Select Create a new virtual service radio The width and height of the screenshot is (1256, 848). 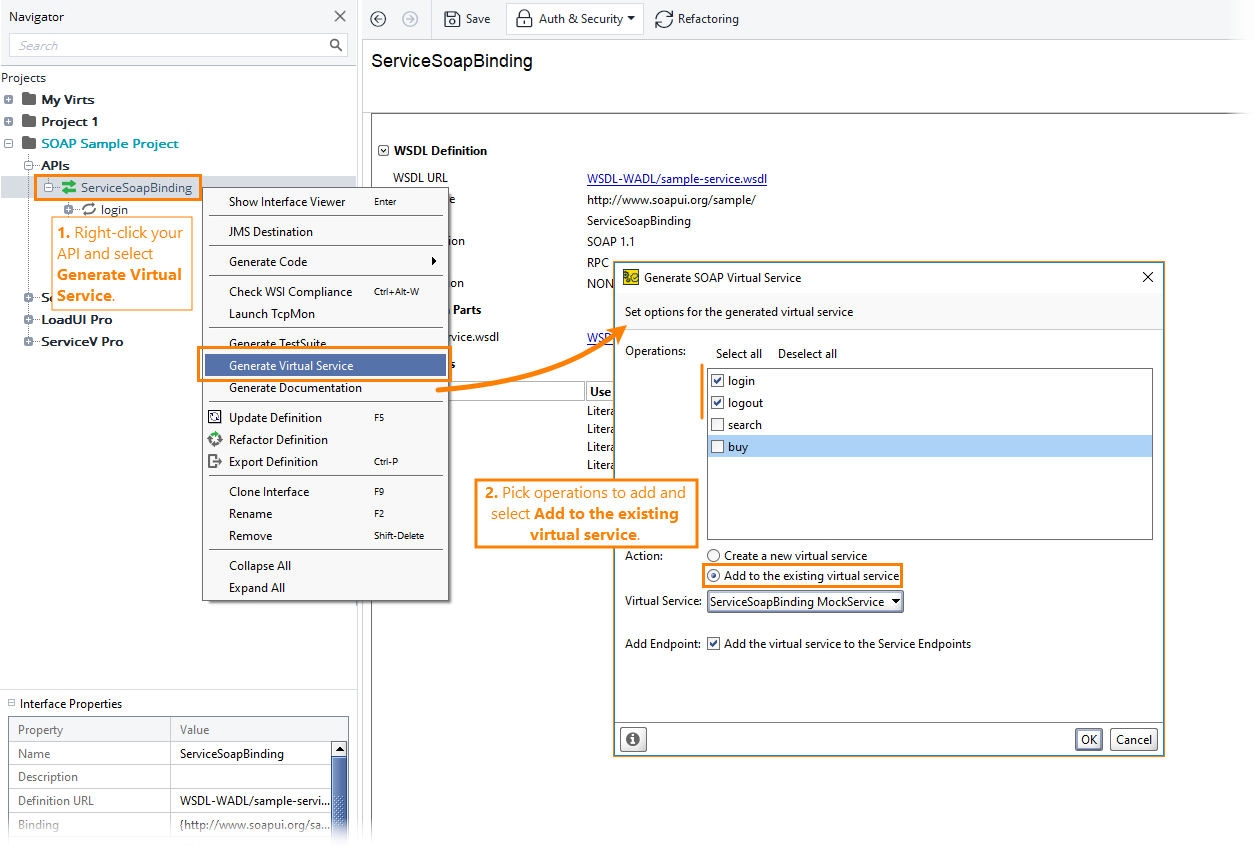coord(713,556)
